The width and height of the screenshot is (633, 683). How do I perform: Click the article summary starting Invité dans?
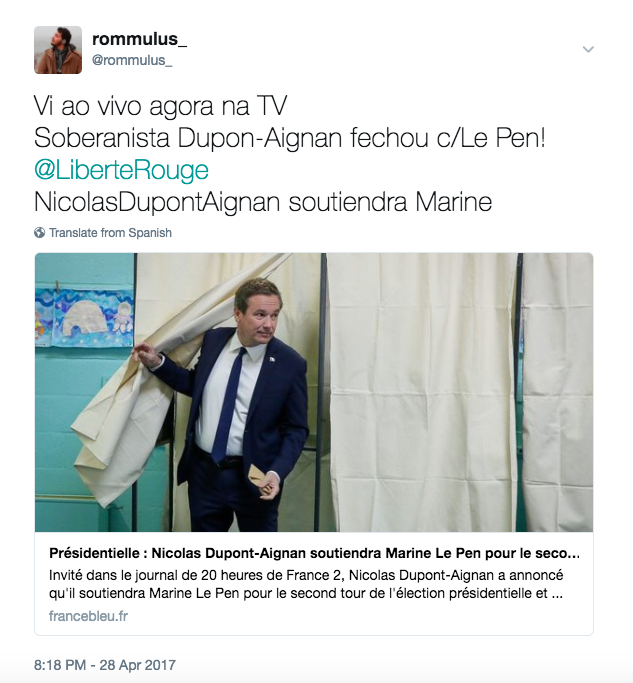coord(306,584)
